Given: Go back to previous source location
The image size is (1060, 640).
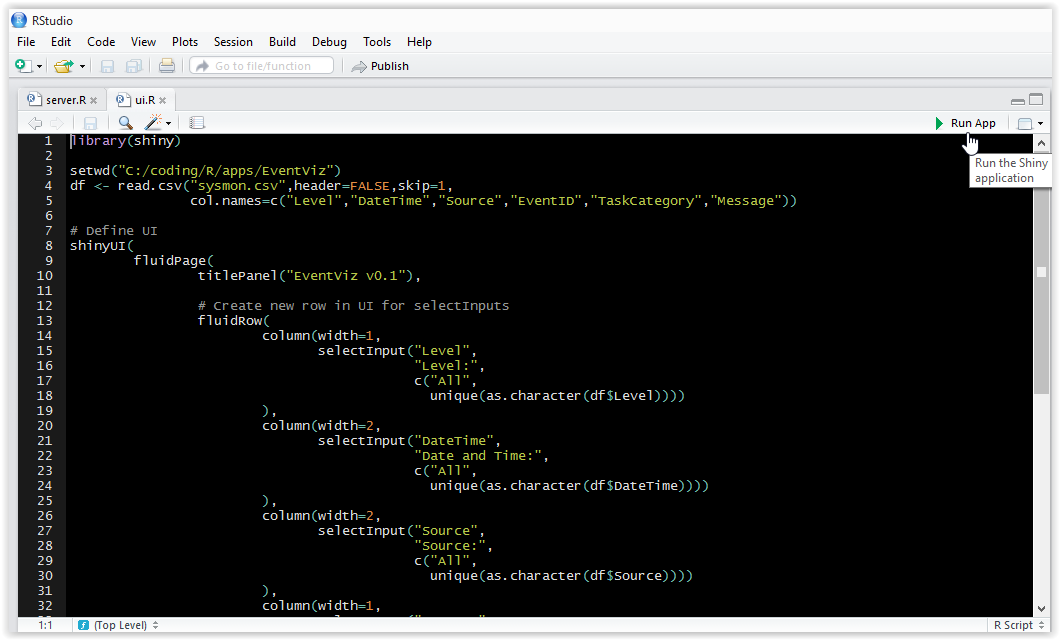Looking at the screenshot, I should pos(34,123).
